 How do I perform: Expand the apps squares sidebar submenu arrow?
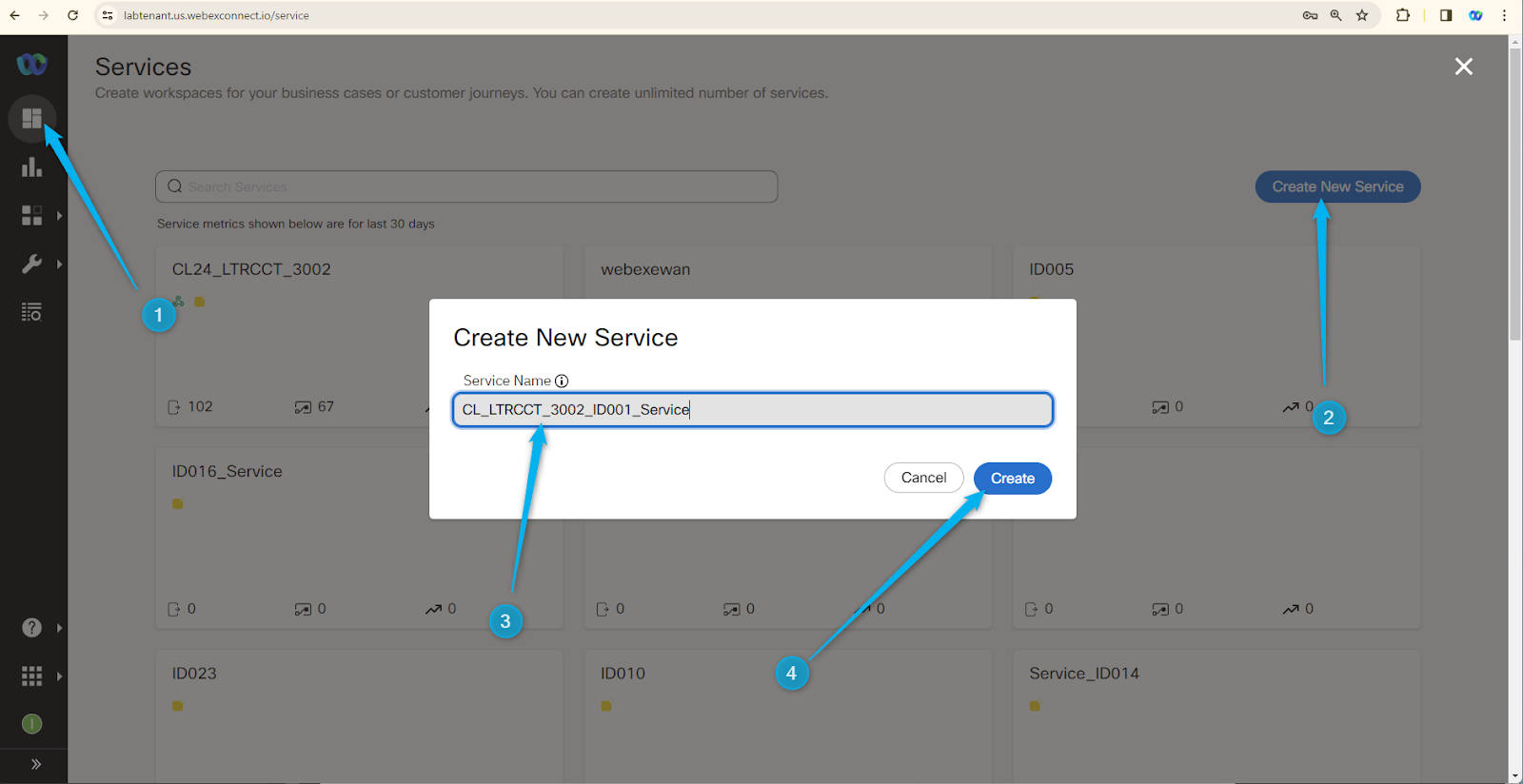tap(60, 216)
